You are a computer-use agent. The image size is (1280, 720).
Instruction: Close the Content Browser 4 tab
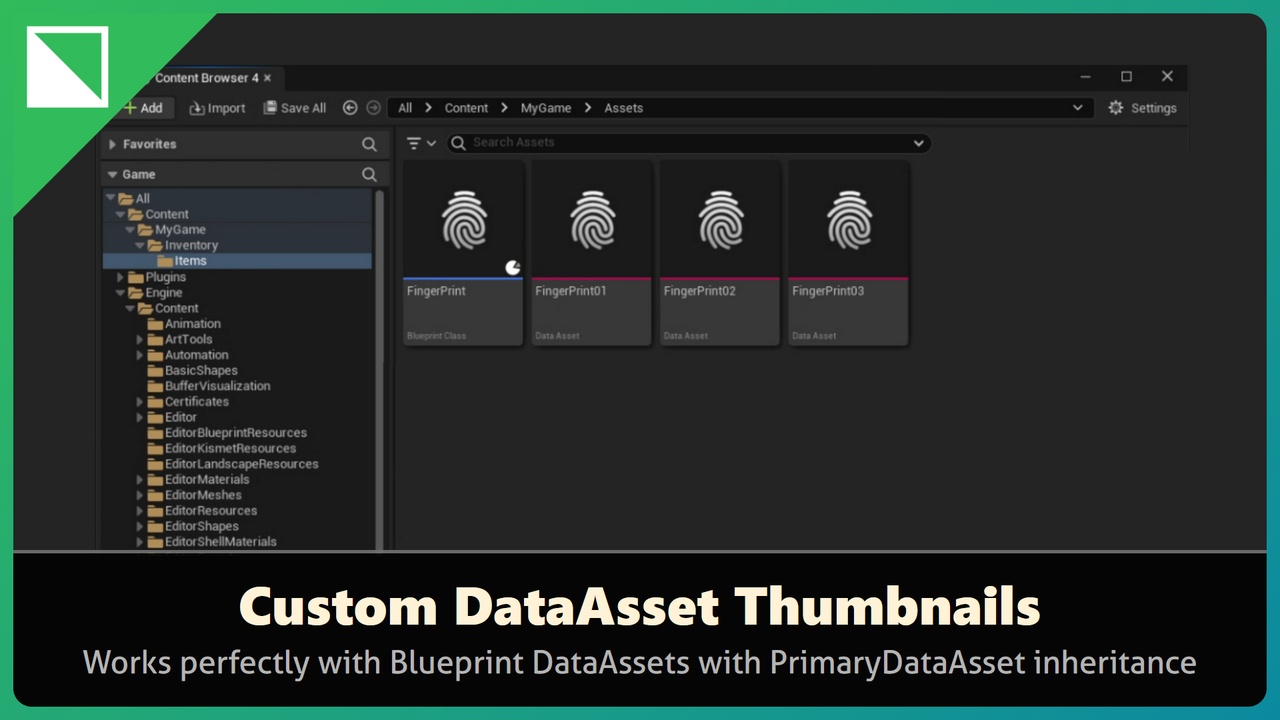point(267,78)
